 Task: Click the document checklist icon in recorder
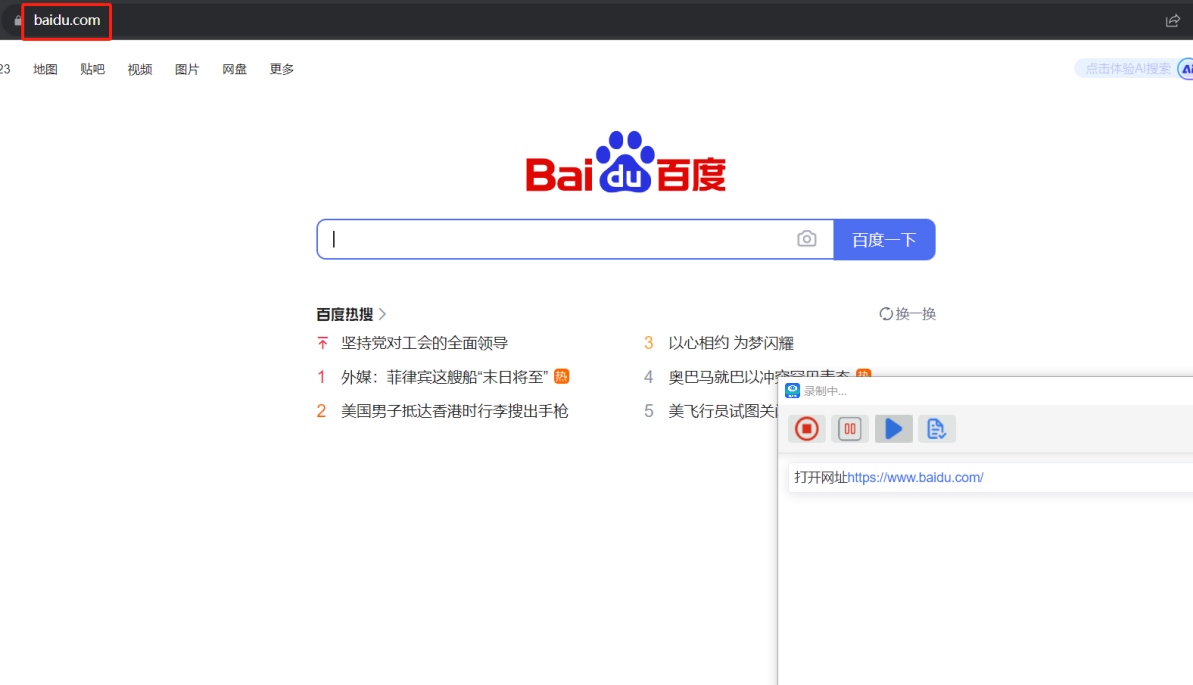click(936, 429)
